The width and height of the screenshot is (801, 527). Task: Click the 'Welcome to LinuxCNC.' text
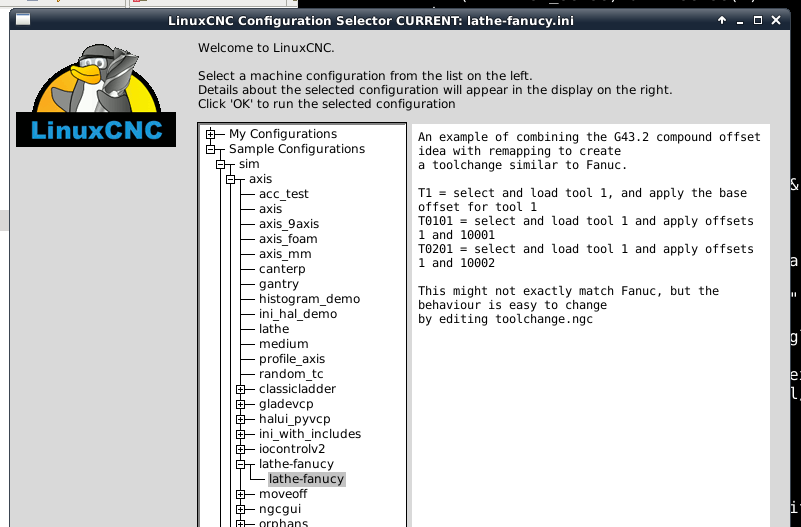coord(266,48)
